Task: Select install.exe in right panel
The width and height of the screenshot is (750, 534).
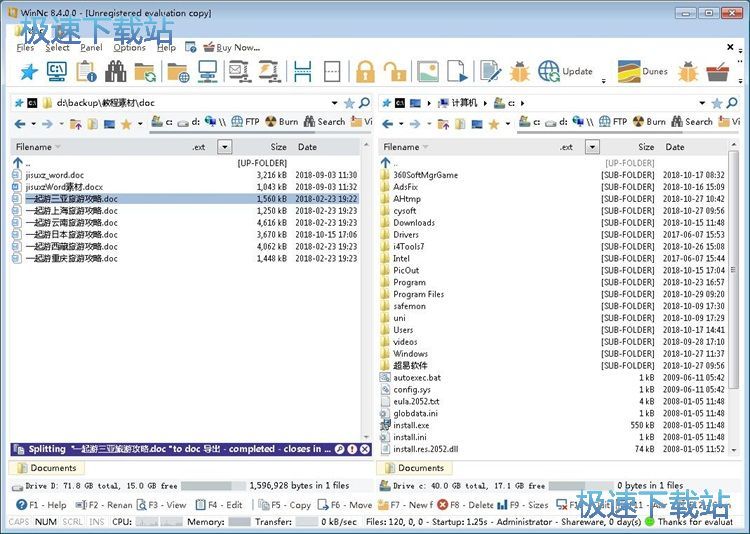Action: click(553, 425)
